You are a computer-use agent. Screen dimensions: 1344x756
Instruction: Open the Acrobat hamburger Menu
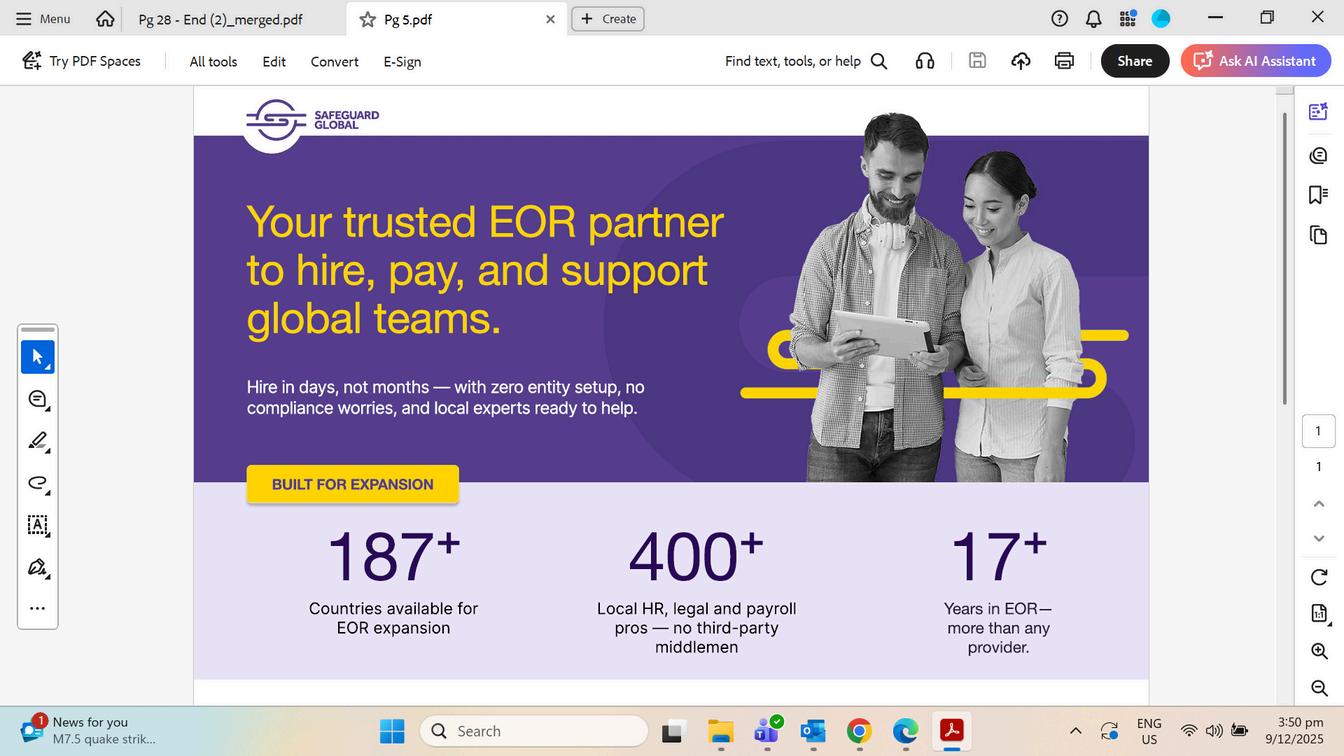coord(43,19)
